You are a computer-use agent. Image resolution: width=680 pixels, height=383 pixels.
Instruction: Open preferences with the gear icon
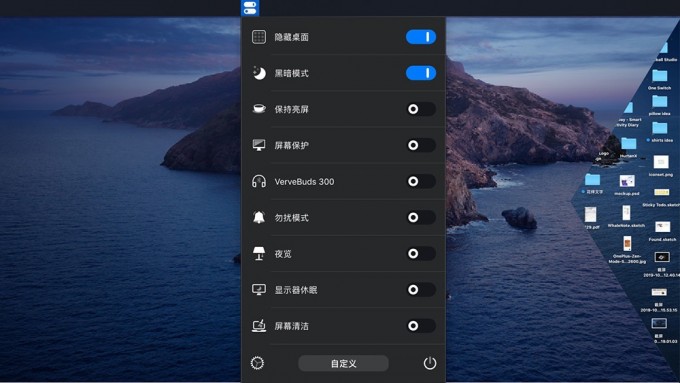click(x=257, y=363)
